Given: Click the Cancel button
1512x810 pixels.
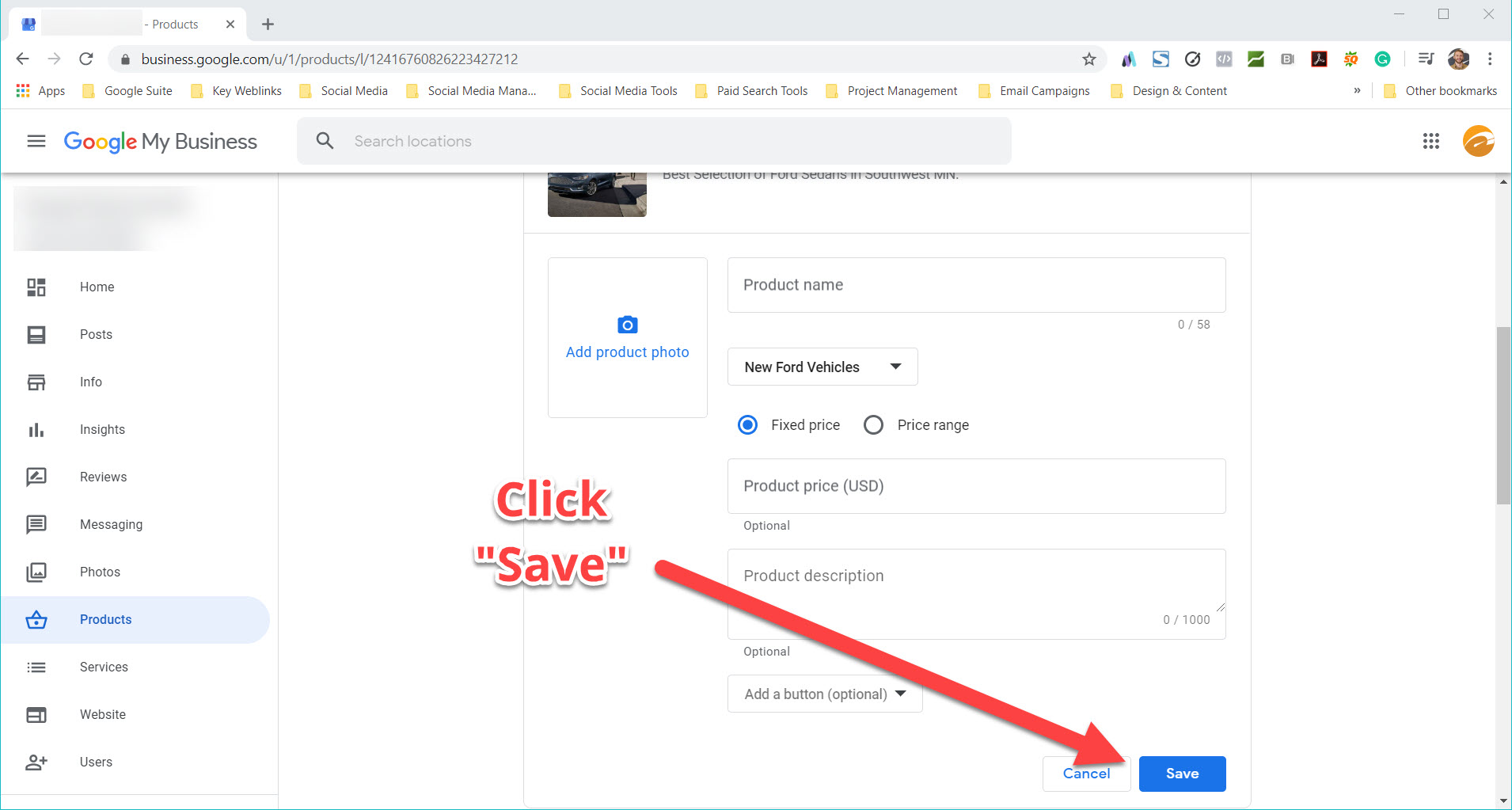Looking at the screenshot, I should coord(1085,774).
